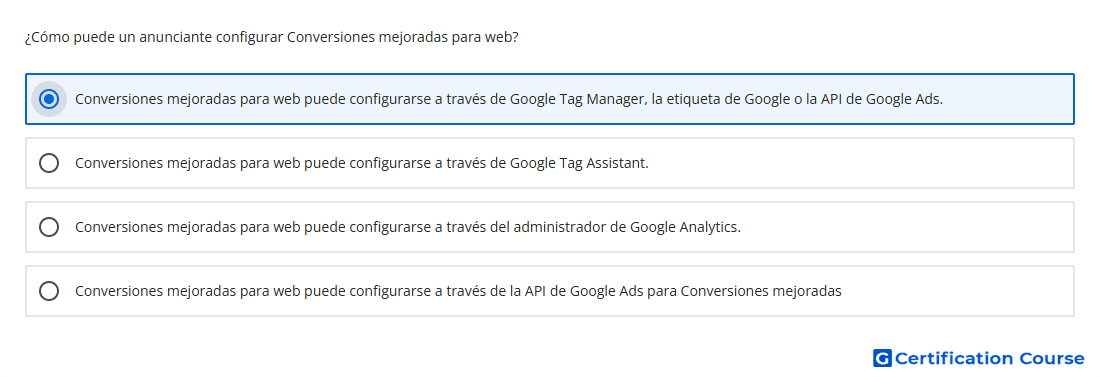
Task: Choose the last option's radio button about API
Action: [x=49, y=291]
